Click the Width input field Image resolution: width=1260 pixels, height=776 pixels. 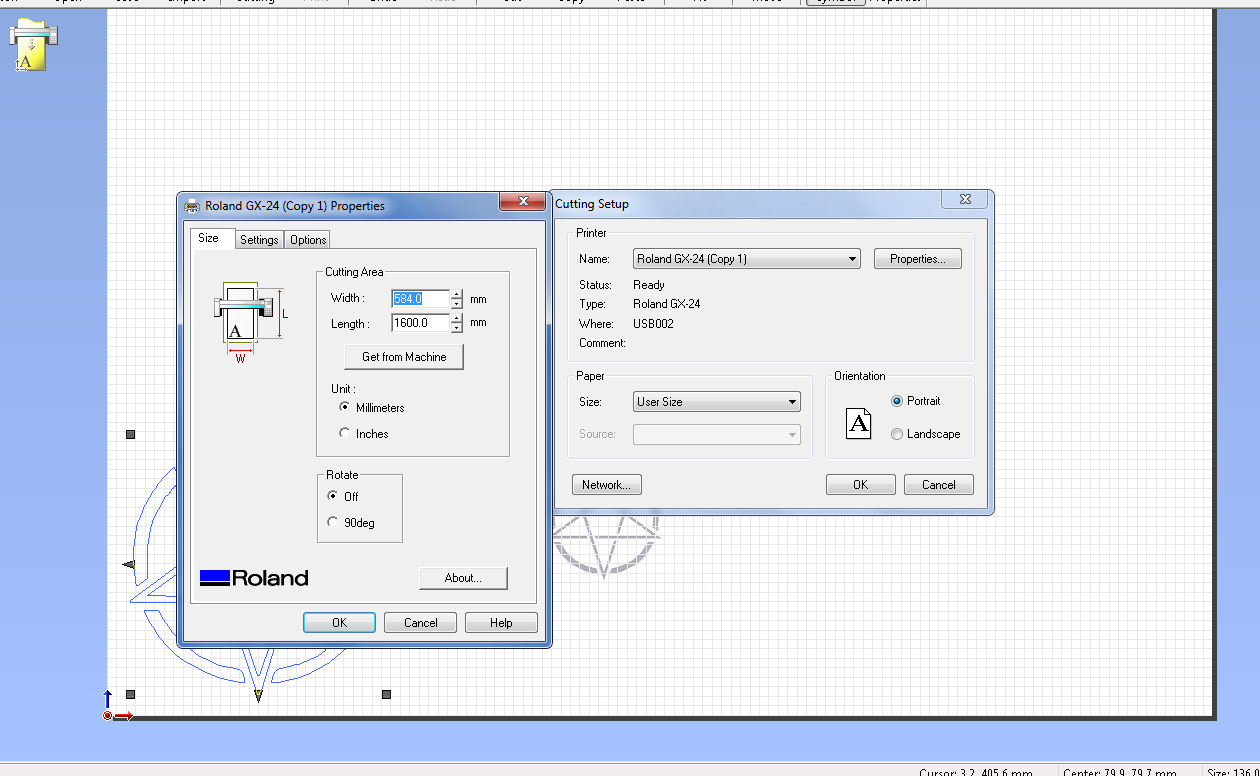[x=420, y=298]
